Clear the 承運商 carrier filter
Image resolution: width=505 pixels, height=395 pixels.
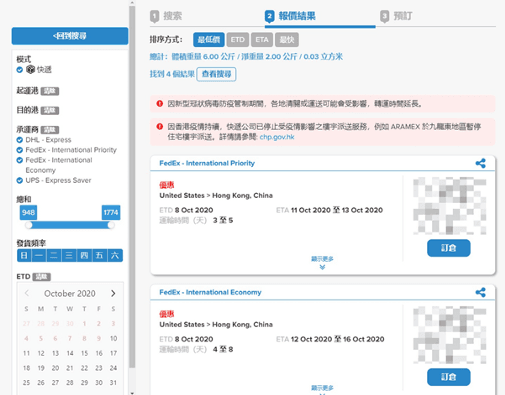point(50,130)
